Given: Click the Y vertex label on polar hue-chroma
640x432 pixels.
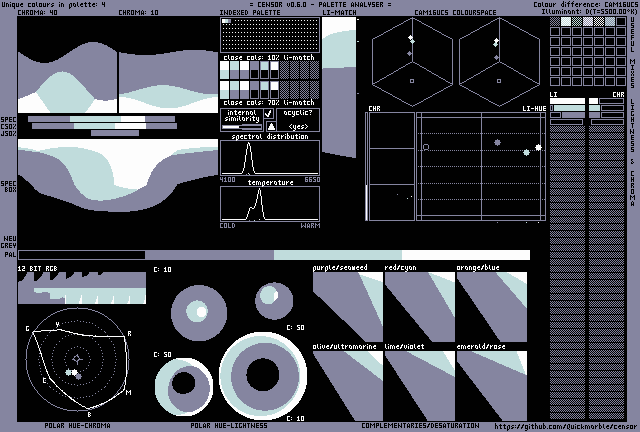Looking at the screenshot, I should (x=58, y=324).
